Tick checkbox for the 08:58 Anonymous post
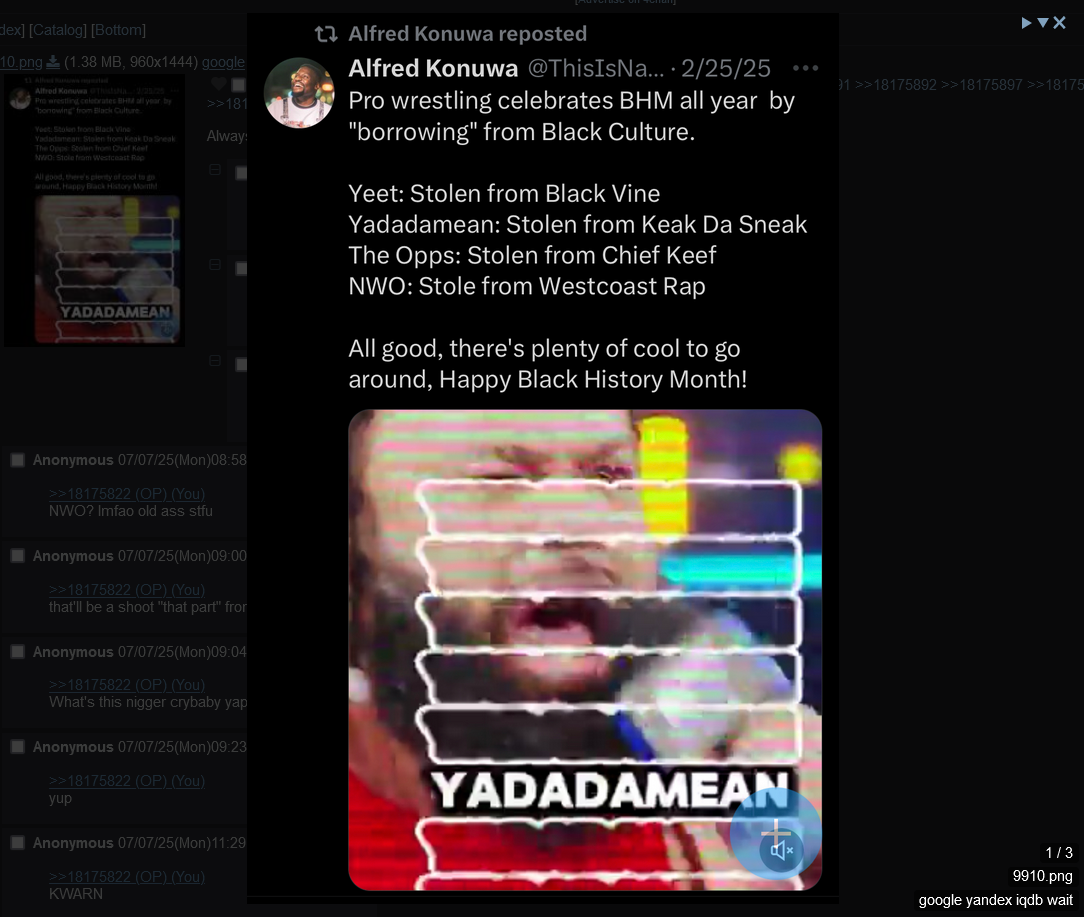The width and height of the screenshot is (1084, 917). (18, 460)
